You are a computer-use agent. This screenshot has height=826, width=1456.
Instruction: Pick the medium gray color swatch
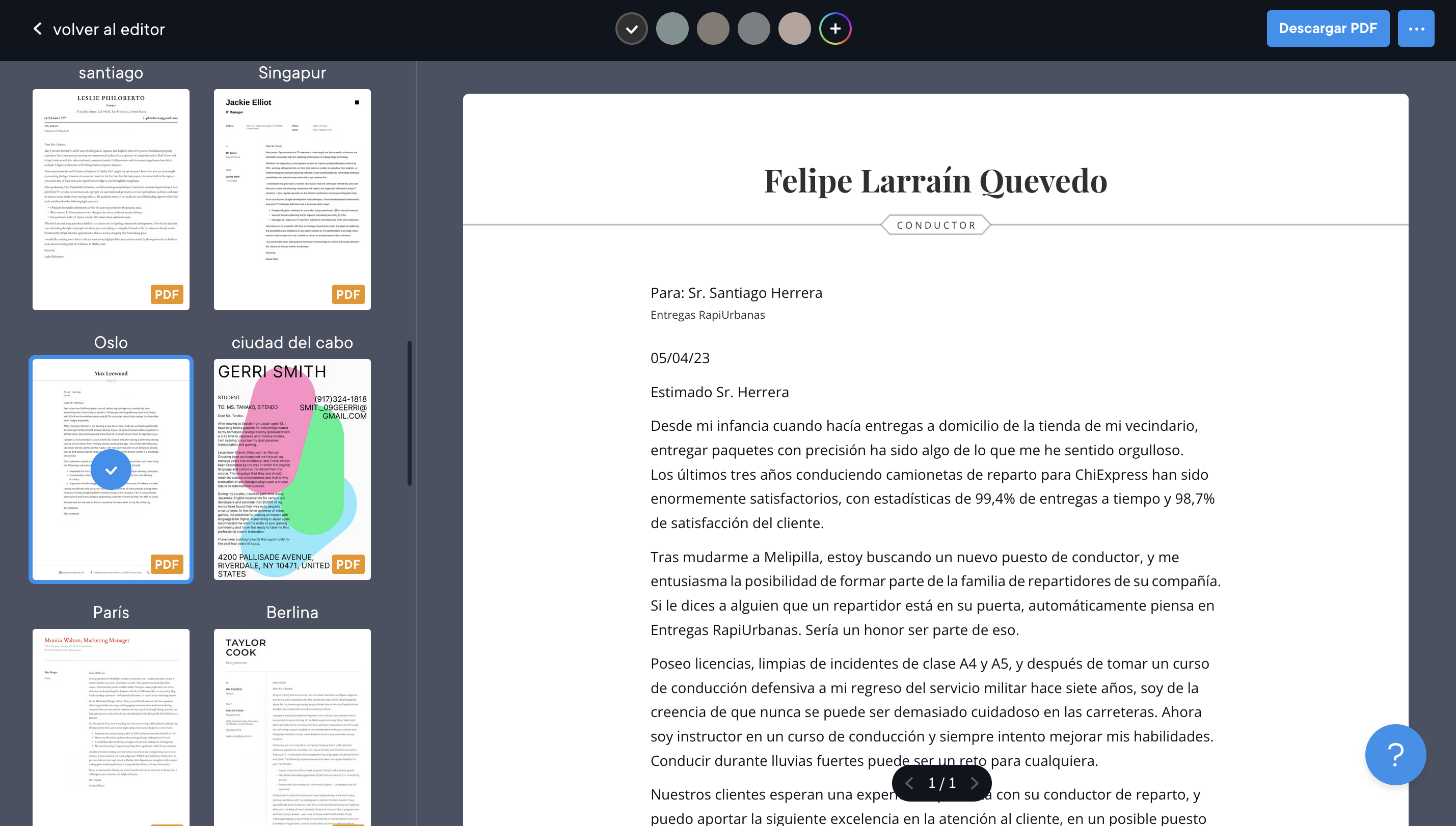point(753,29)
